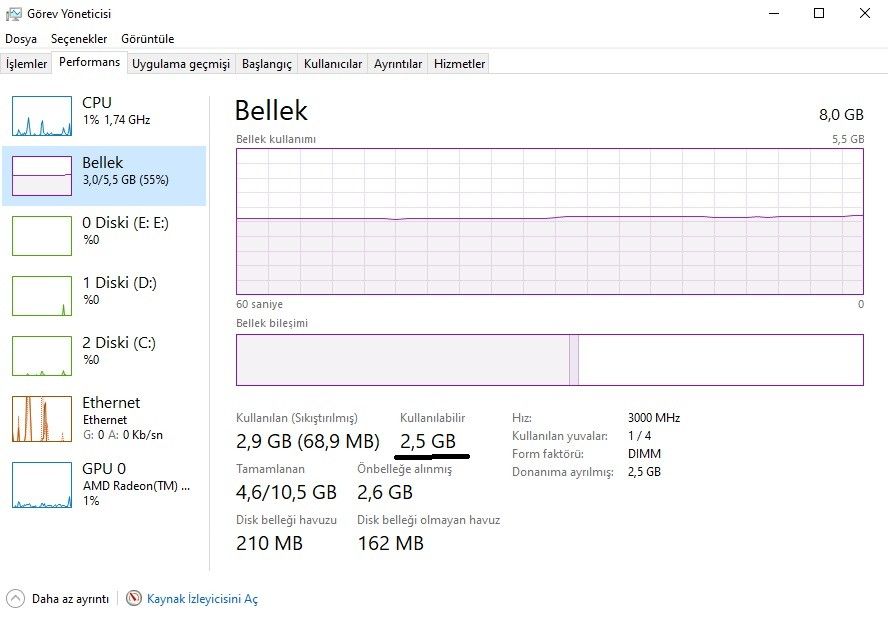Click the Görev Yöneticisi title bar icon
The height and width of the screenshot is (622, 888).
[x=14, y=14]
